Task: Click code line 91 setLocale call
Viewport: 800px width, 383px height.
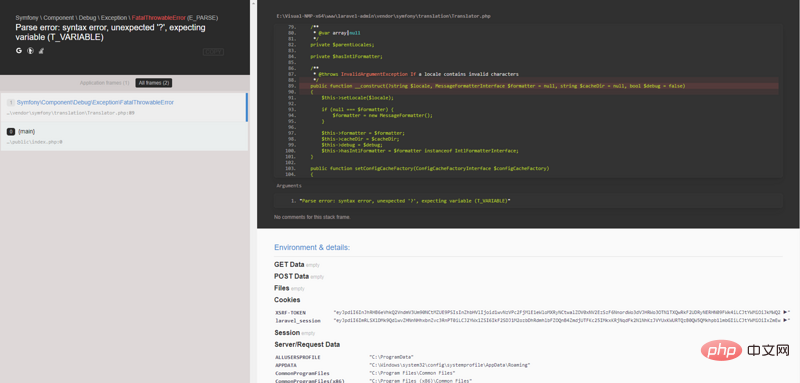Action: (357, 98)
